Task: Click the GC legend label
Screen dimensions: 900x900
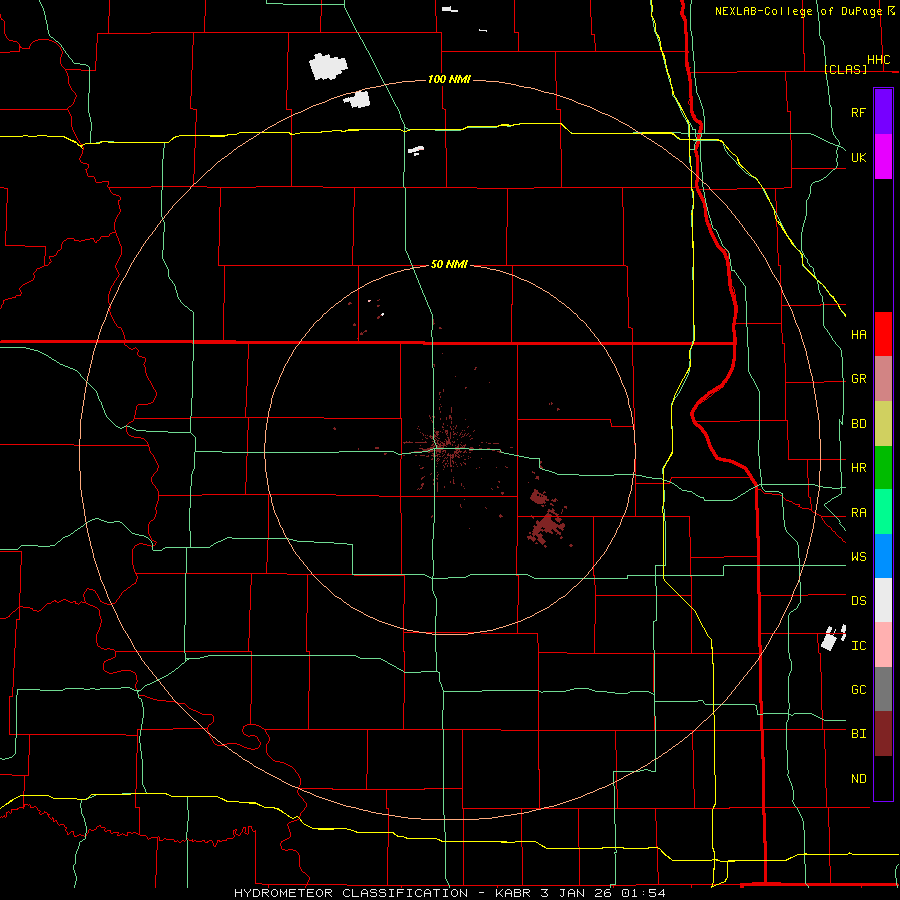Action: (x=858, y=690)
